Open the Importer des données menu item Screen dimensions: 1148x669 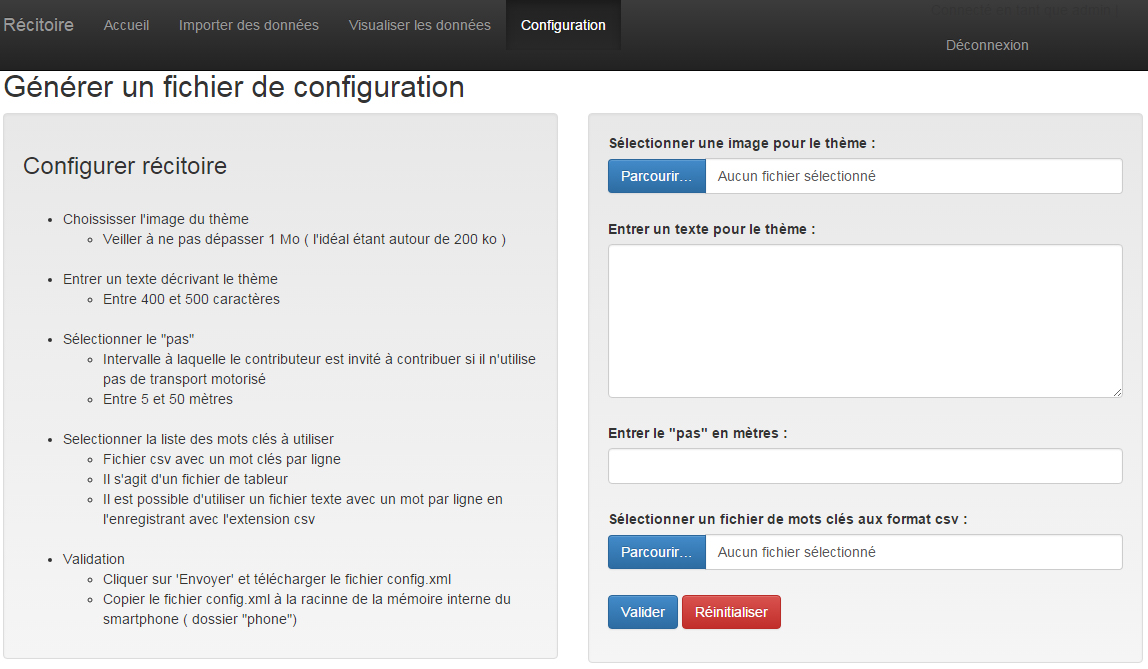click(x=248, y=25)
